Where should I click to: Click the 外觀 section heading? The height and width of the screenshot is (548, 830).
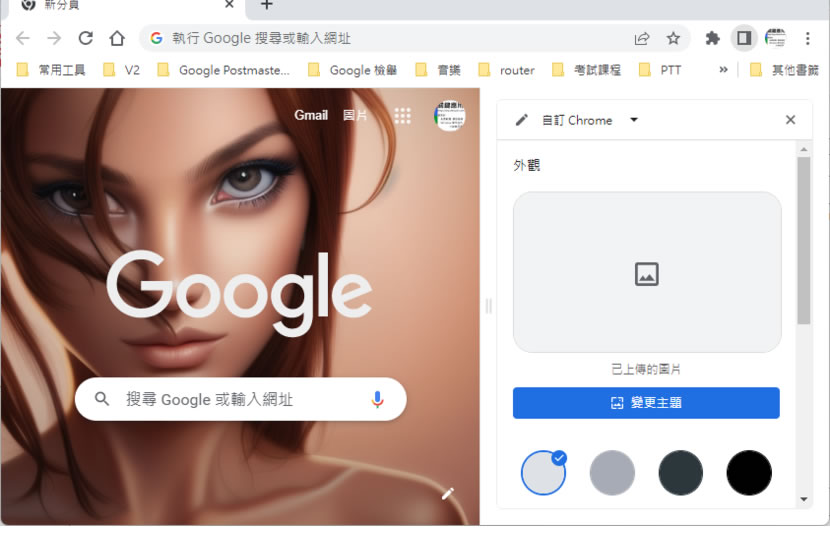pyautogui.click(x=526, y=165)
